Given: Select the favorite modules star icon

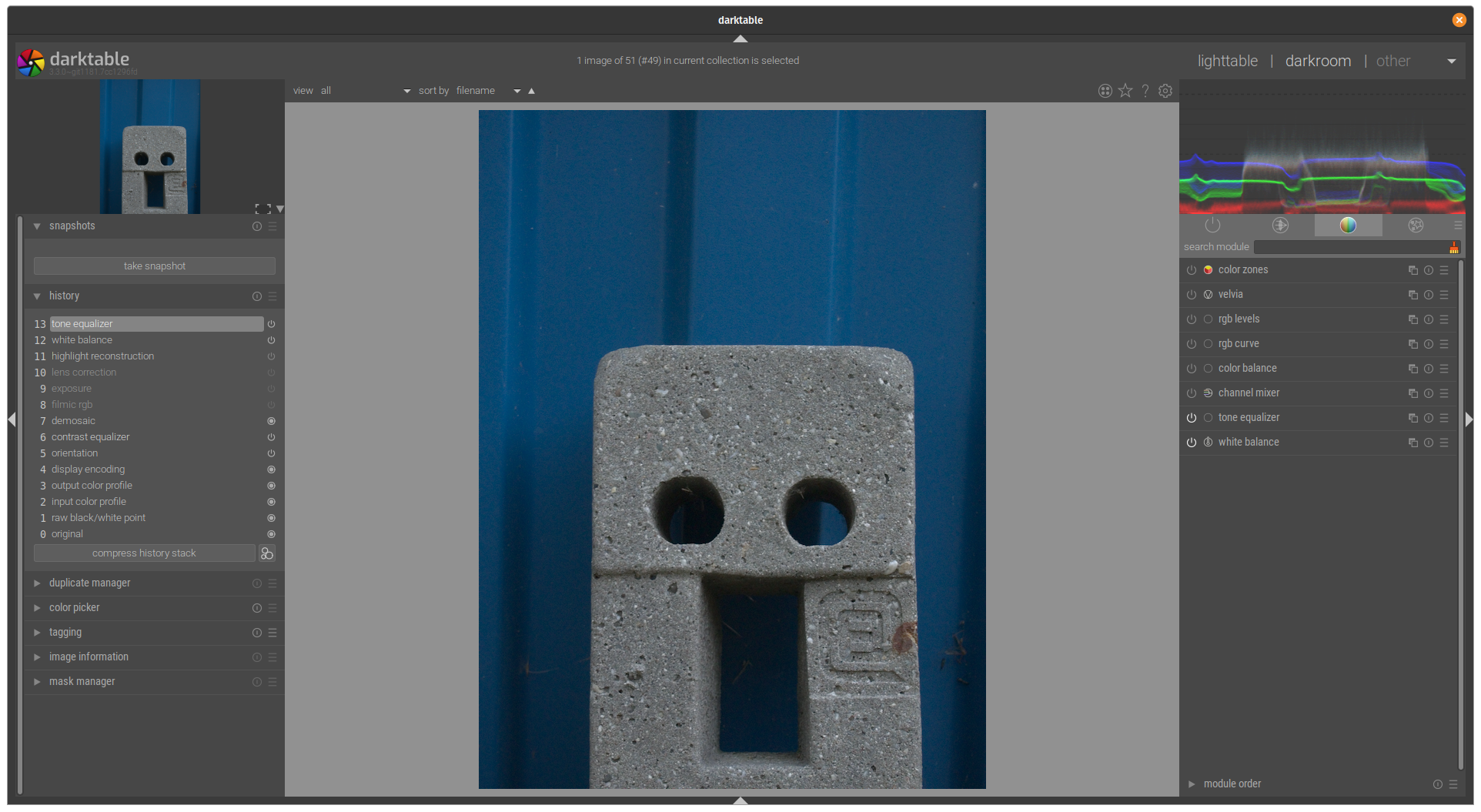Looking at the screenshot, I should tap(1125, 90).
